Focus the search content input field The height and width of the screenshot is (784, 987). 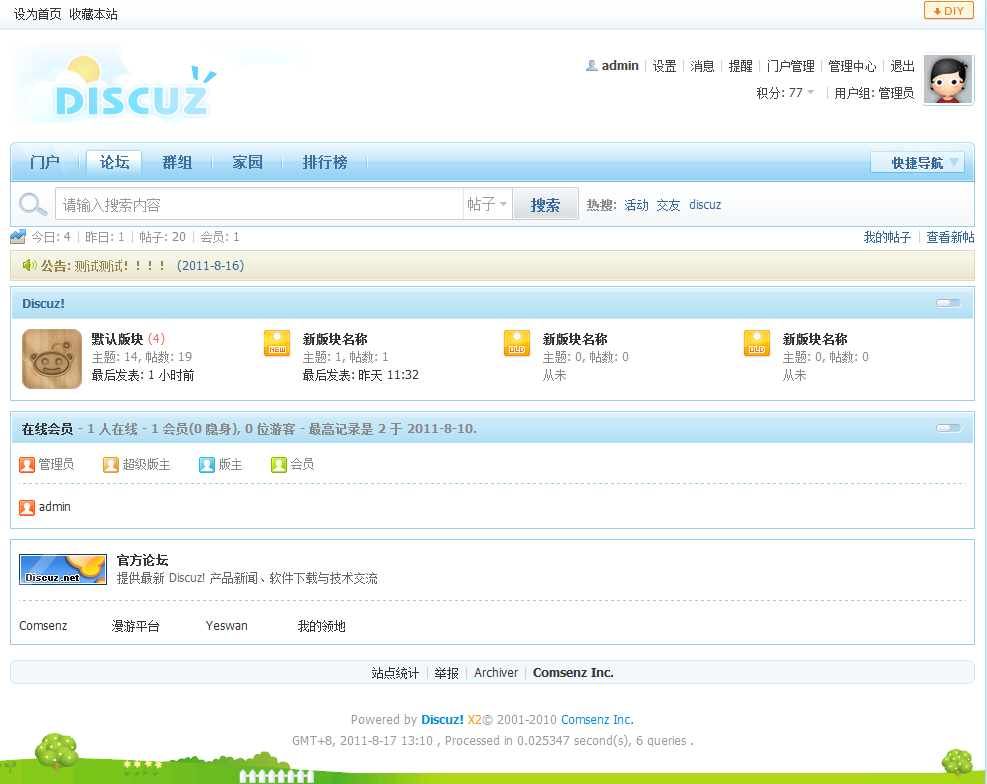tap(259, 204)
